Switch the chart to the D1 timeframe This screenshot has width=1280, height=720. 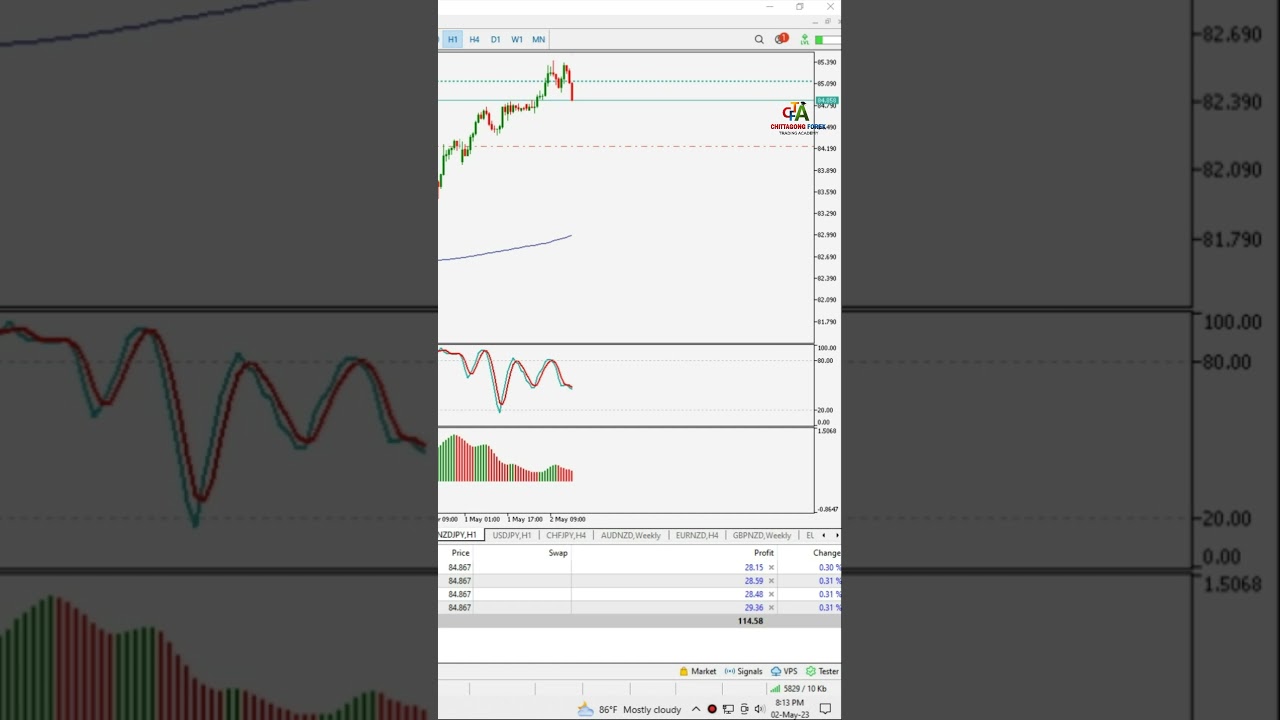click(495, 40)
